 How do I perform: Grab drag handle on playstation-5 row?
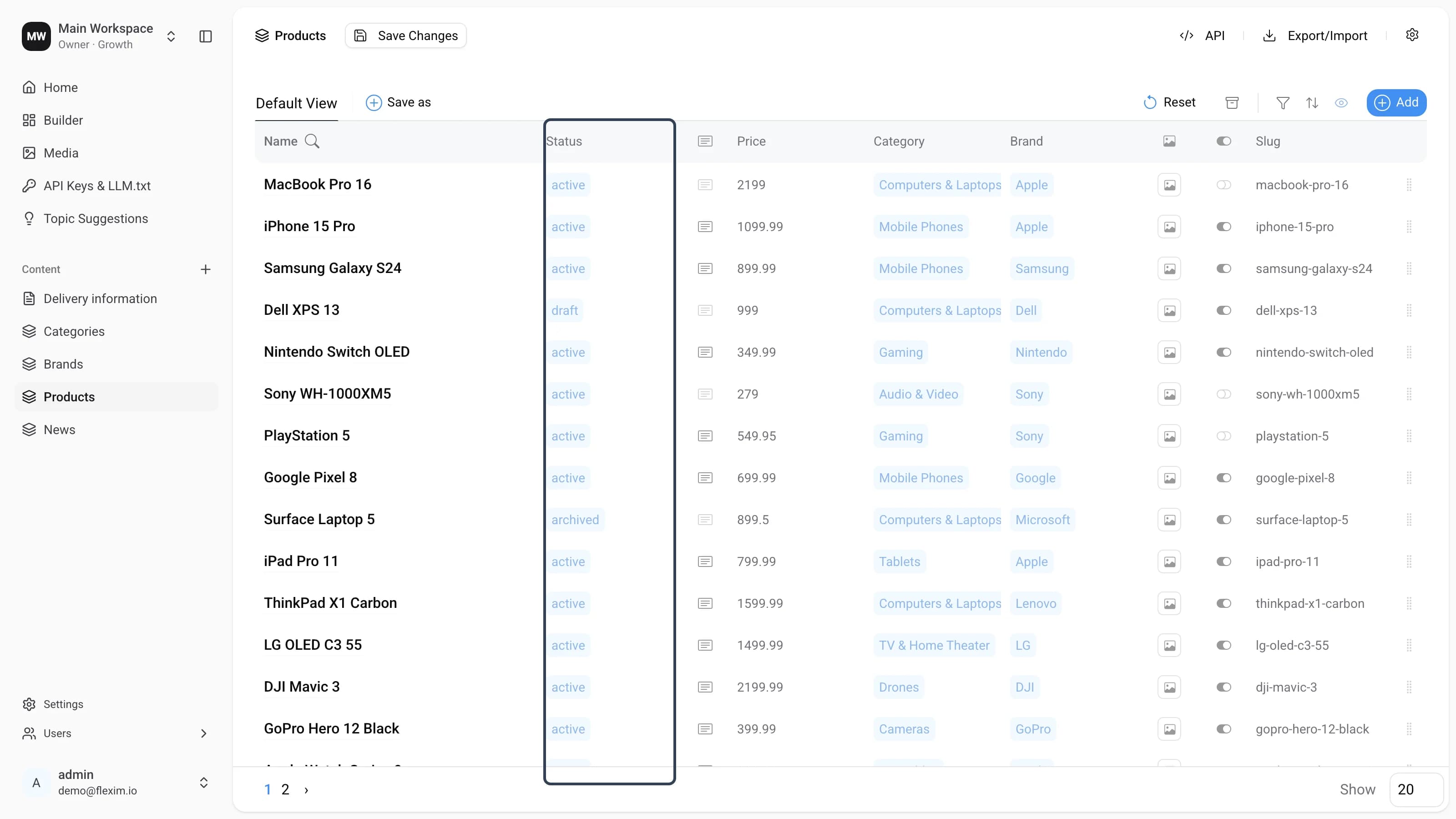pos(1409,436)
